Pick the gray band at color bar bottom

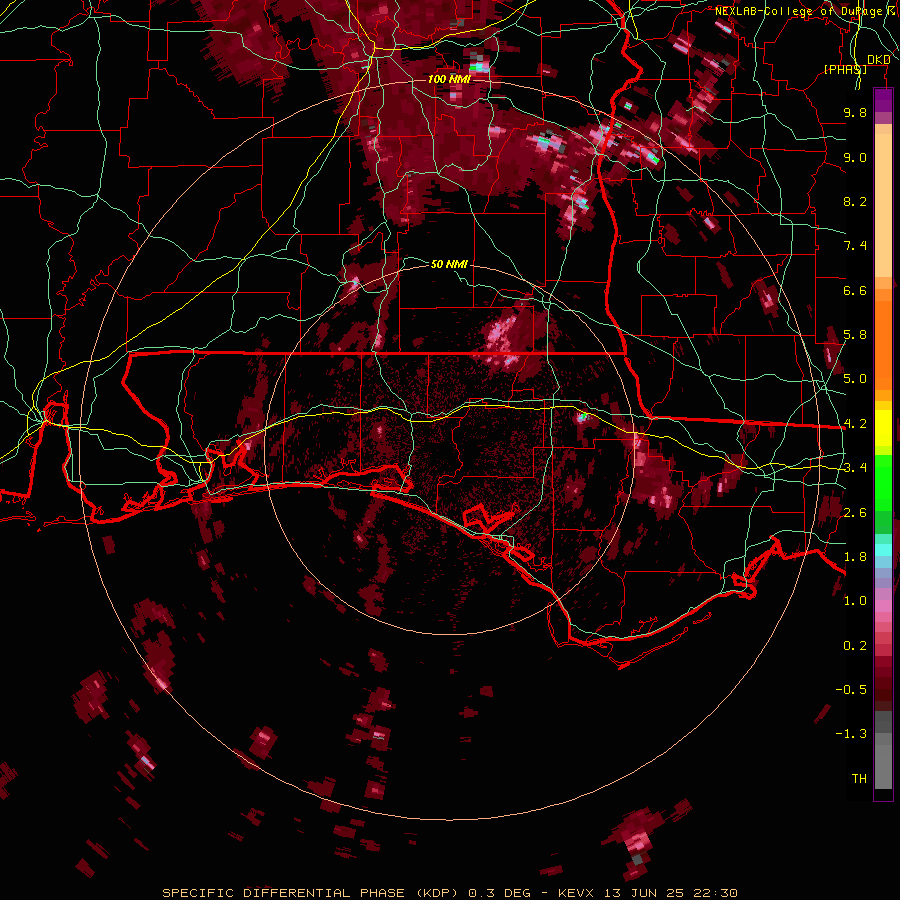[883, 761]
